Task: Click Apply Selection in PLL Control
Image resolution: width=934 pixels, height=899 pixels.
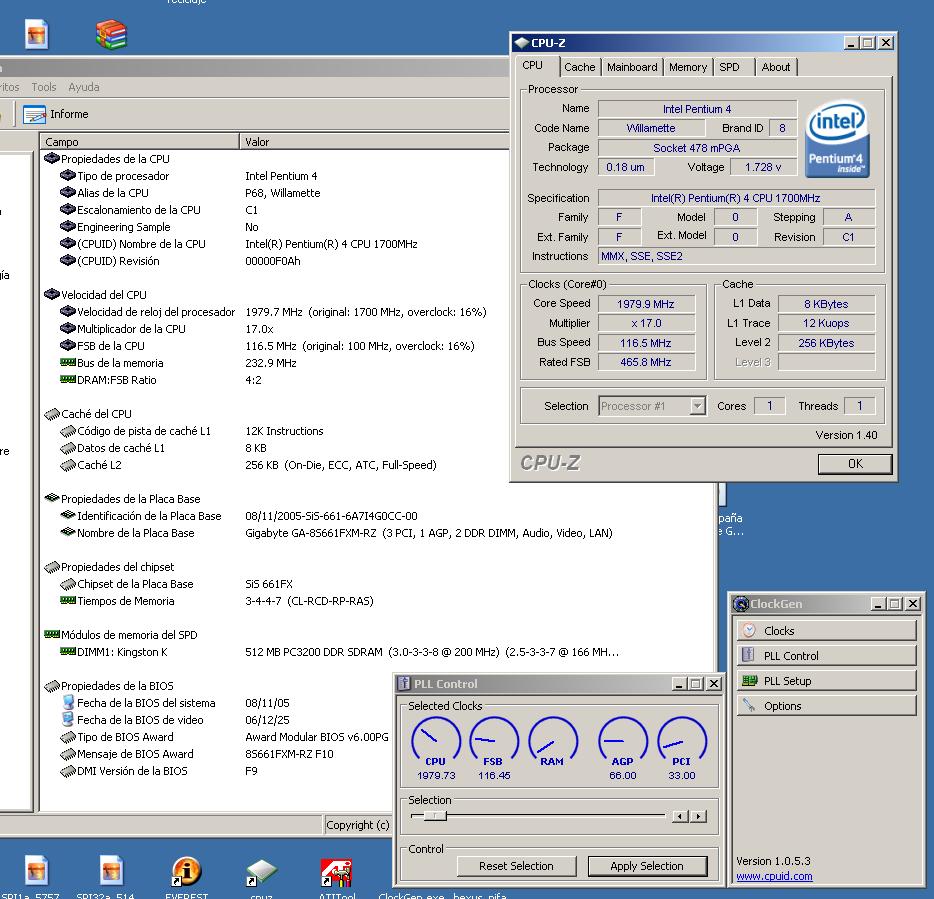Action: (x=647, y=866)
